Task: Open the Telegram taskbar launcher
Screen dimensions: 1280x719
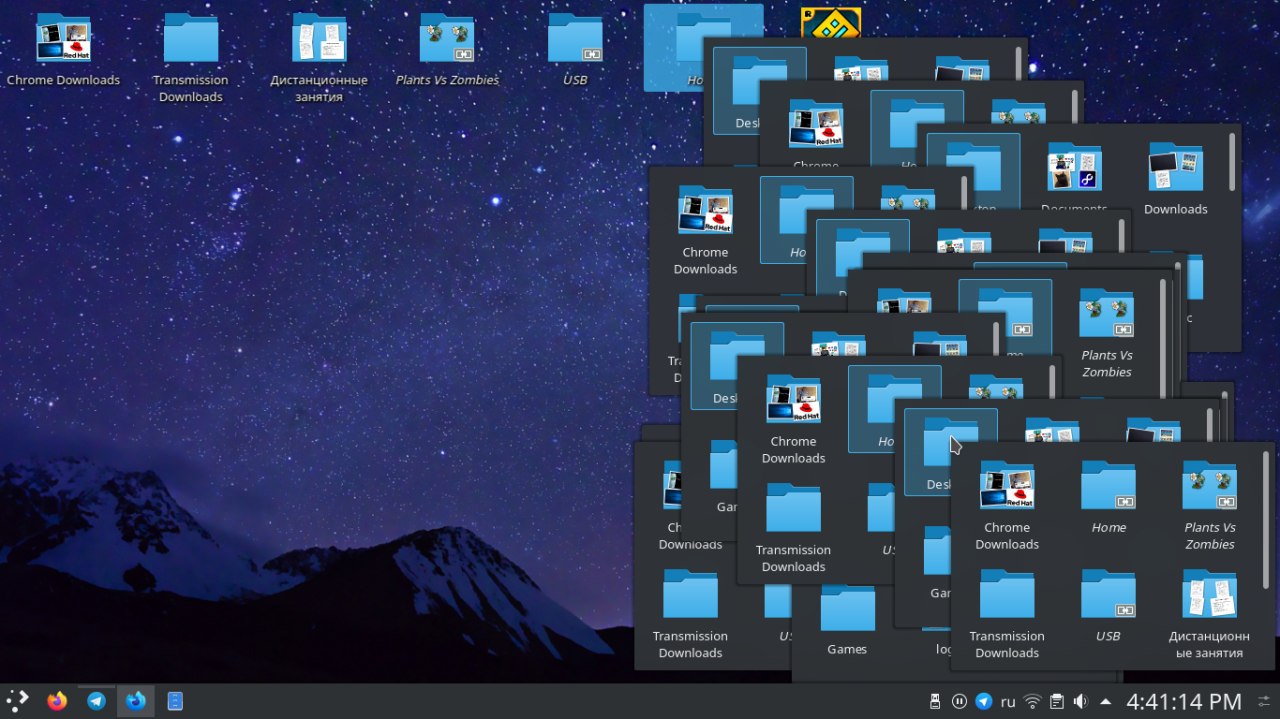Action: [x=96, y=701]
